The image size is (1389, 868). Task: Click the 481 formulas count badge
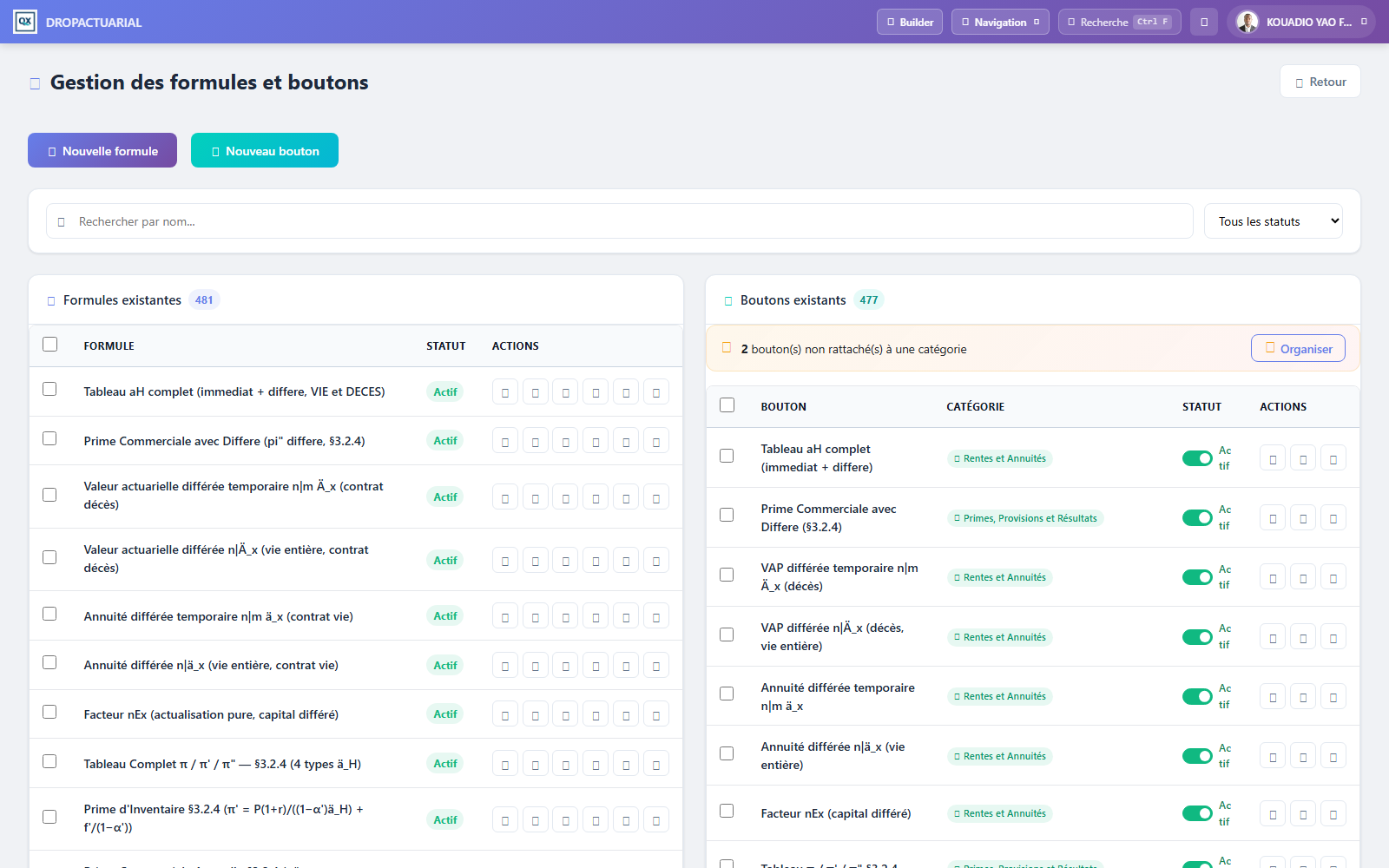pos(204,300)
